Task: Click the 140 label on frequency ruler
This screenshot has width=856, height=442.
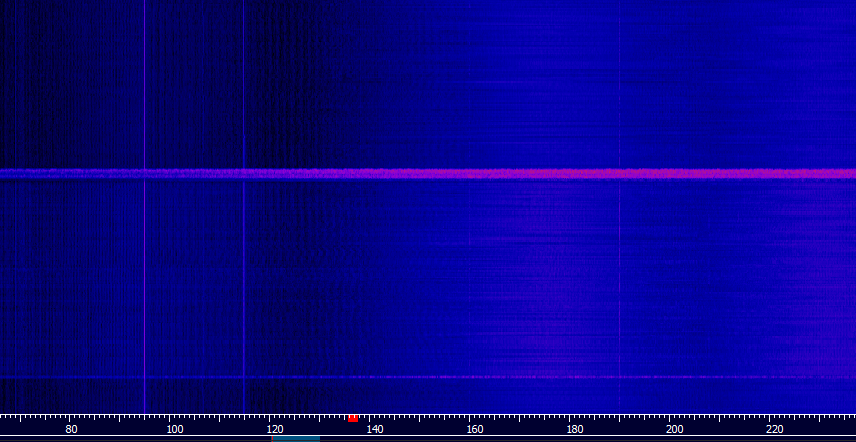Action: [x=375, y=429]
